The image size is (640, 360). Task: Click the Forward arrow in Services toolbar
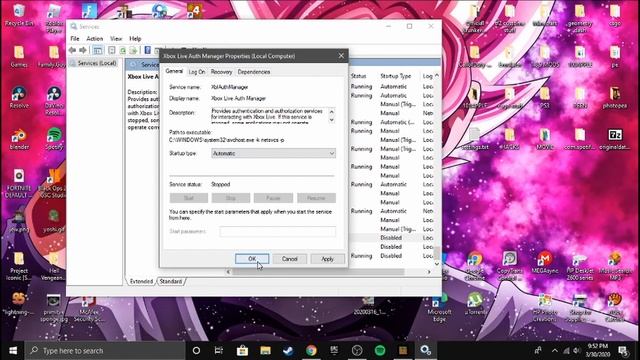pyautogui.click(x=83, y=50)
